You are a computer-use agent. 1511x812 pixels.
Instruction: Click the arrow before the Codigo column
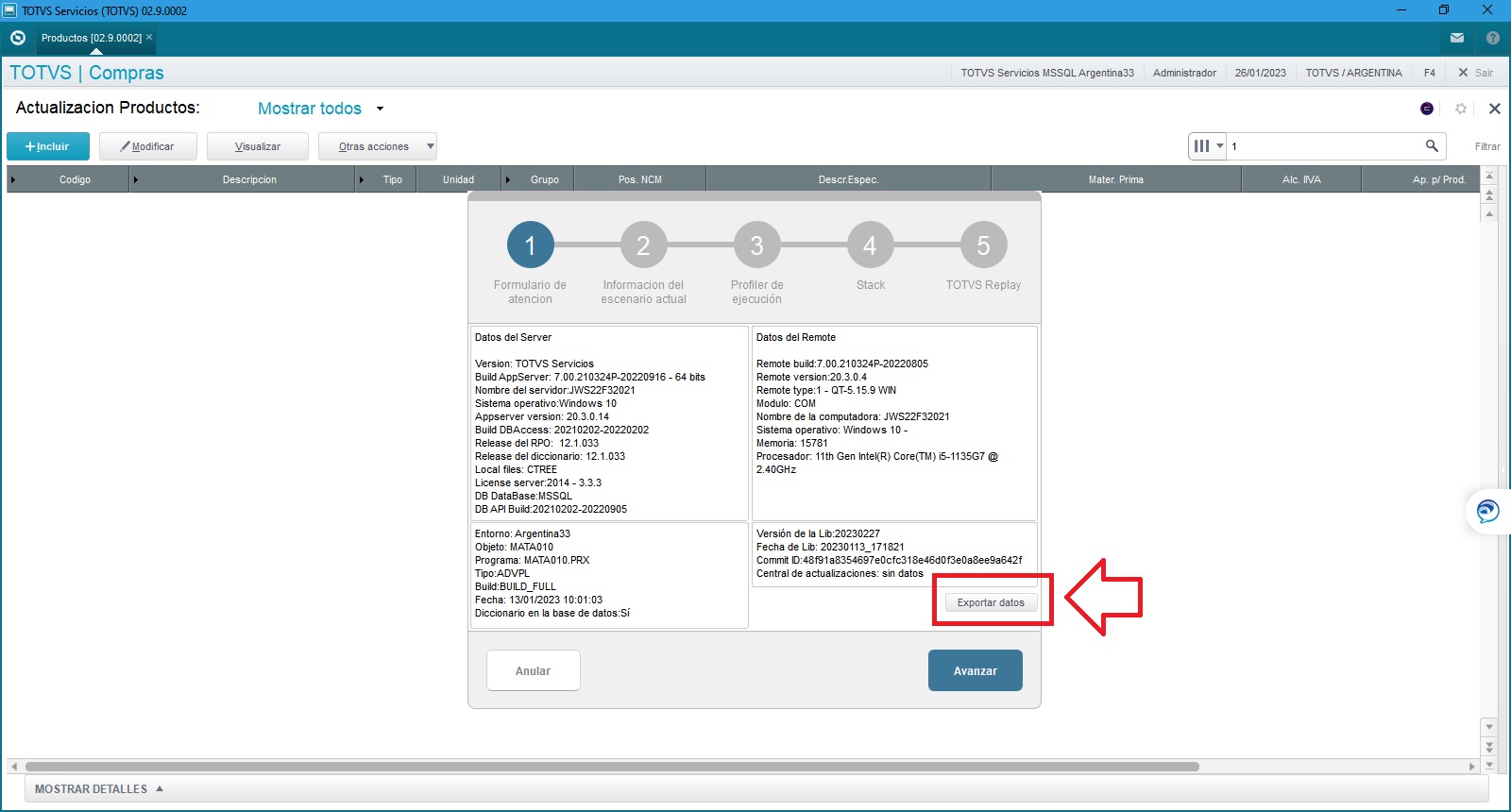pyautogui.click(x=13, y=179)
